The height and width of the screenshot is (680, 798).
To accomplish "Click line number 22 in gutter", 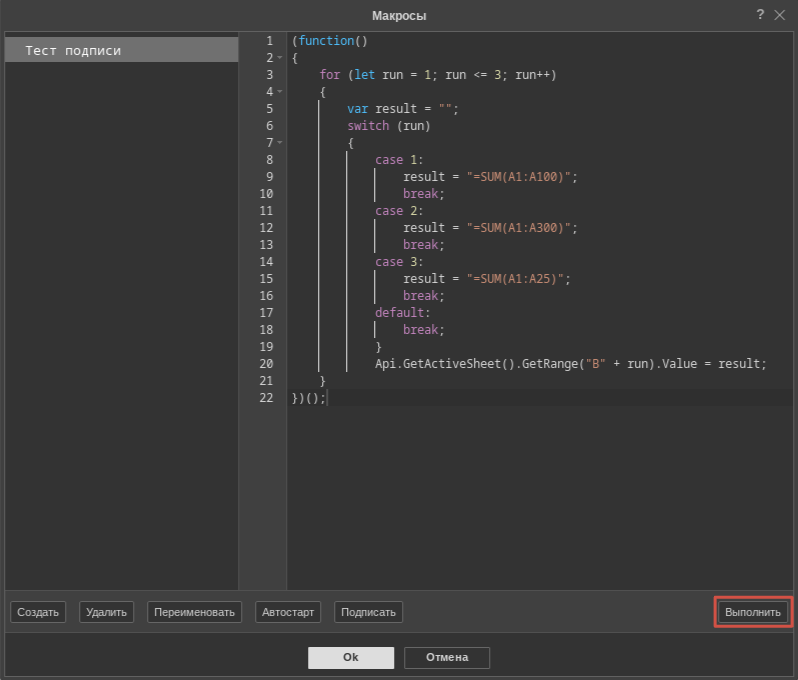I will 266,398.
